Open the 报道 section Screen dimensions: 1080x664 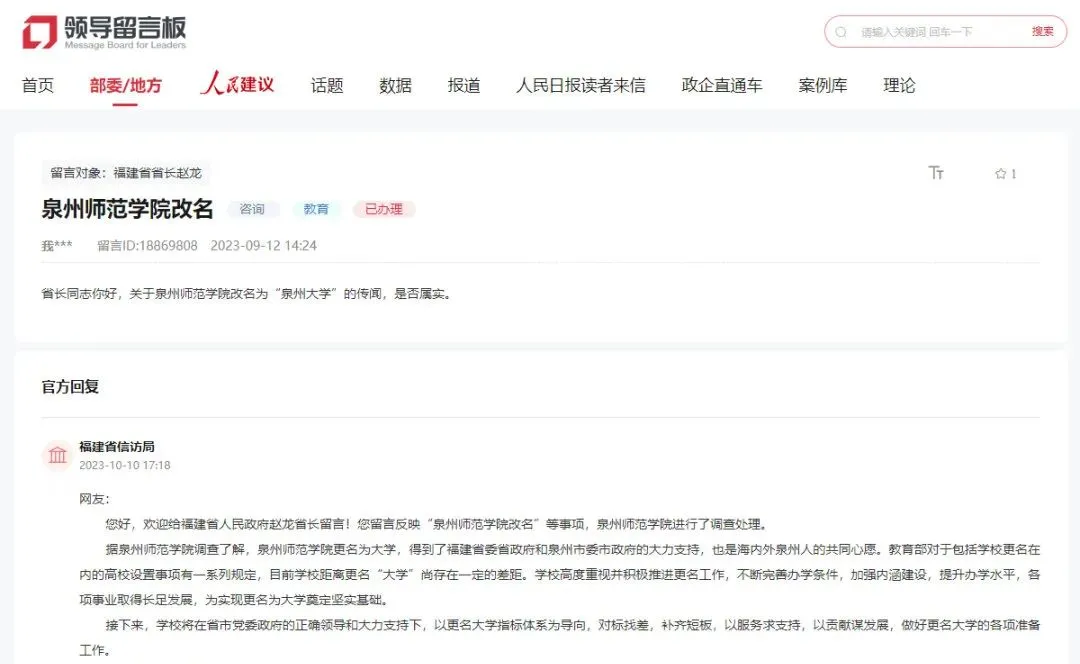click(465, 85)
